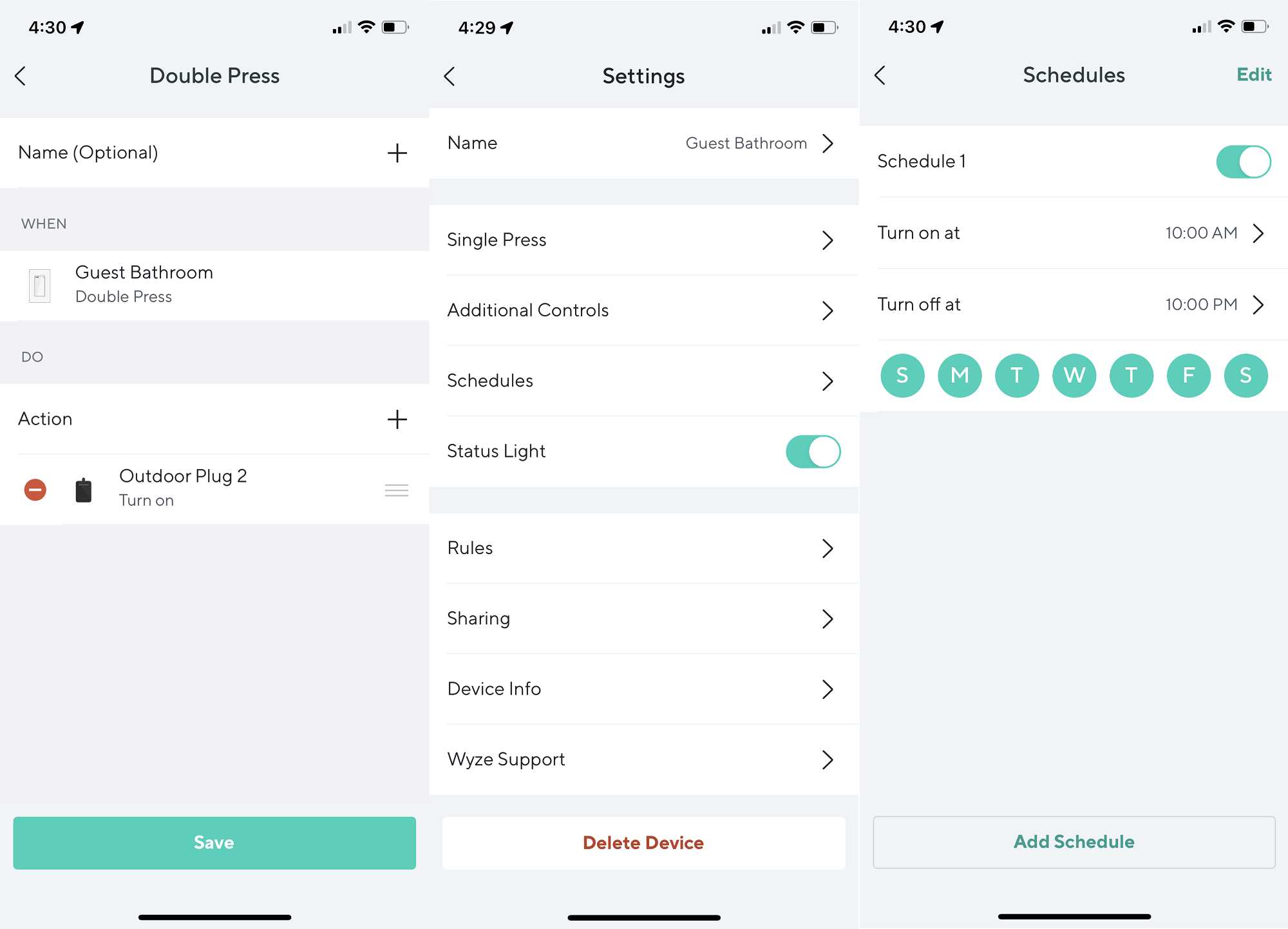Go back from the Double Press screen

tap(21, 76)
